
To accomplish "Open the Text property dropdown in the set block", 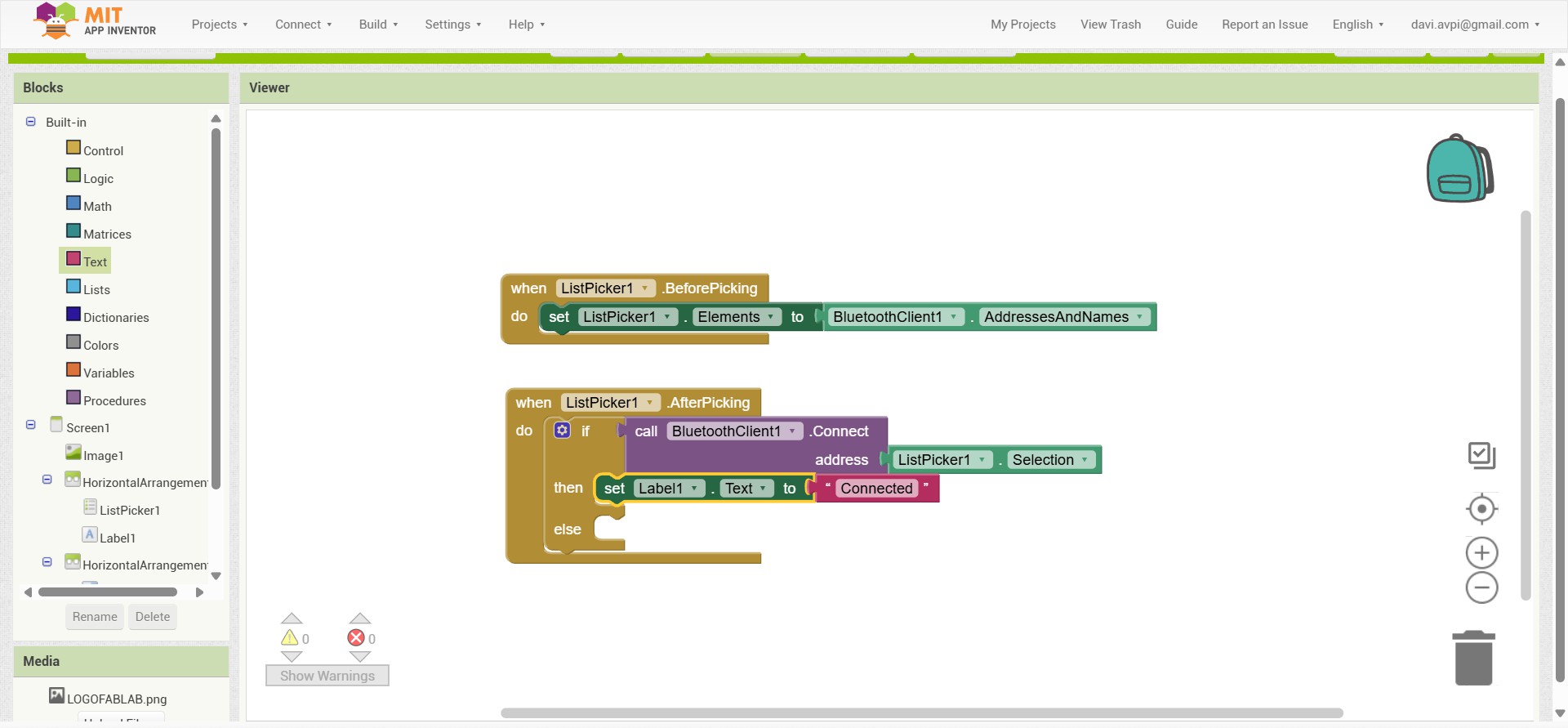I will (x=746, y=489).
